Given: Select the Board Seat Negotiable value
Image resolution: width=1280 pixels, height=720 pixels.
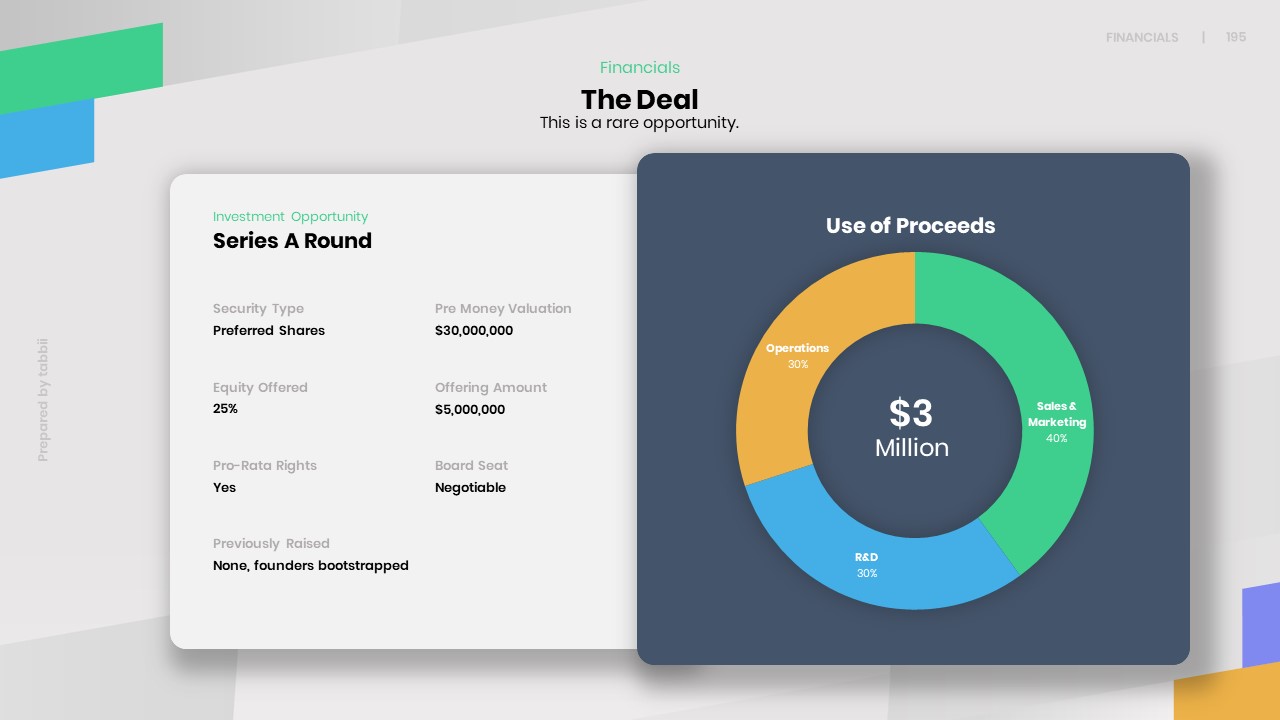Looking at the screenshot, I should point(470,488).
